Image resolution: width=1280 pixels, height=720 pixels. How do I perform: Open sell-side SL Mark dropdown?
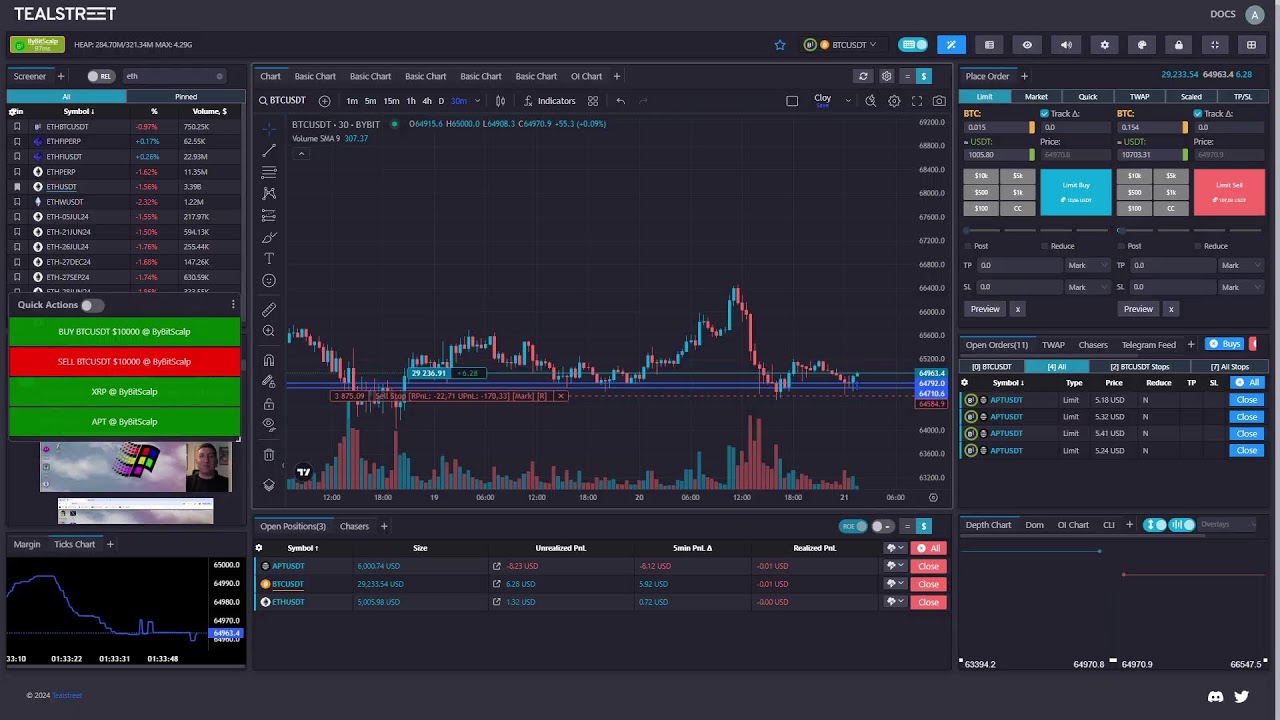point(1241,287)
